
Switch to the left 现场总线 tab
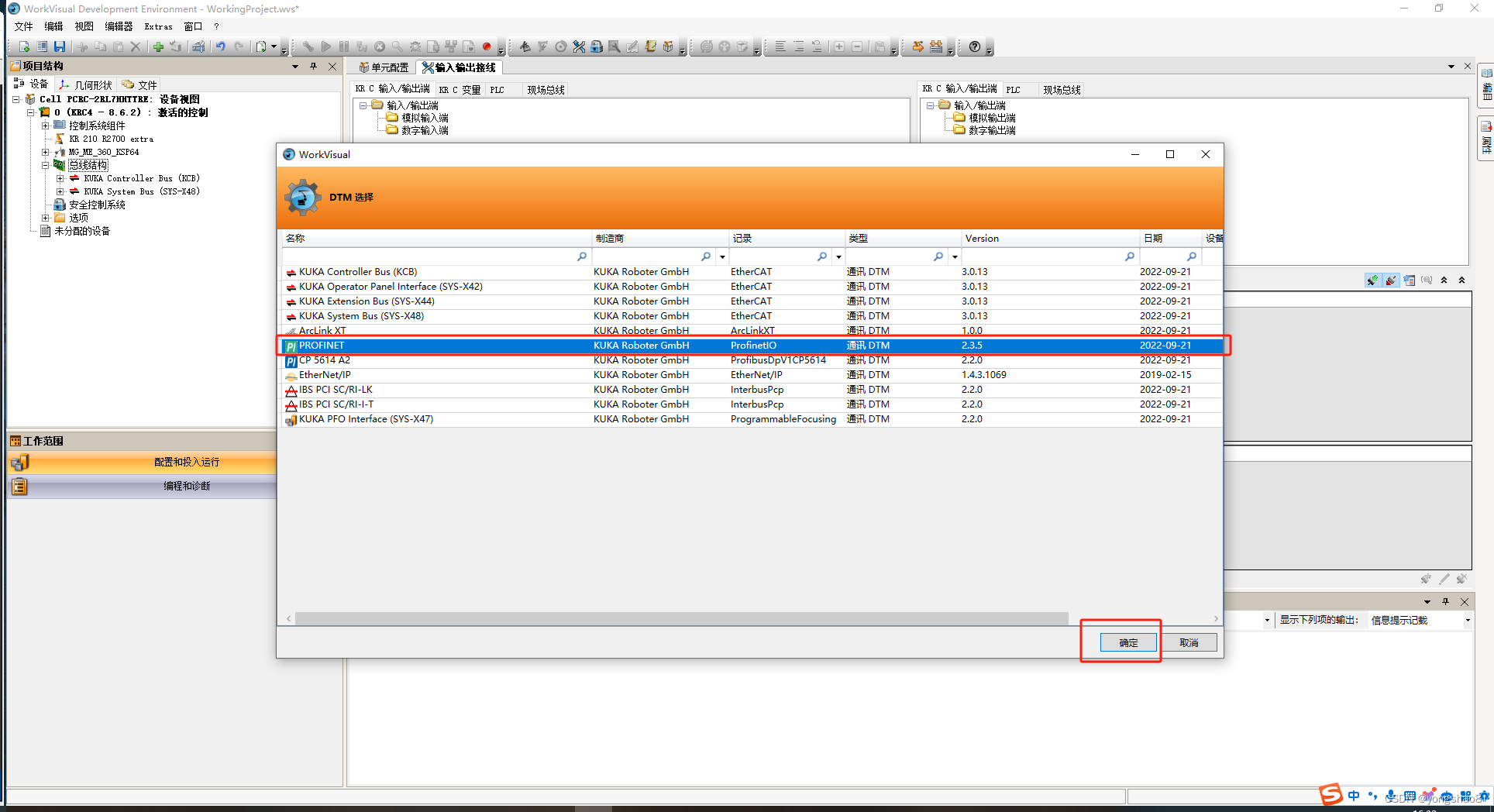coord(546,90)
